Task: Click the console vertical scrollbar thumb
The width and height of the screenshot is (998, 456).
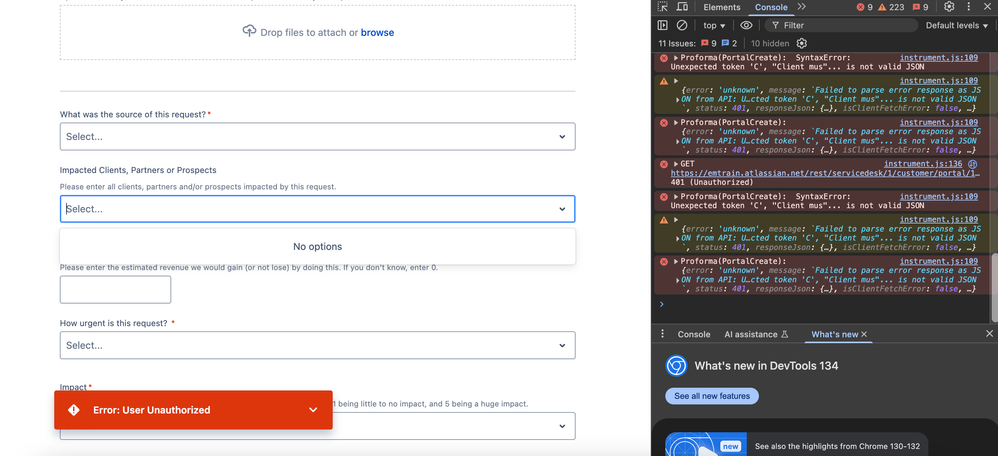Action: 994,288
